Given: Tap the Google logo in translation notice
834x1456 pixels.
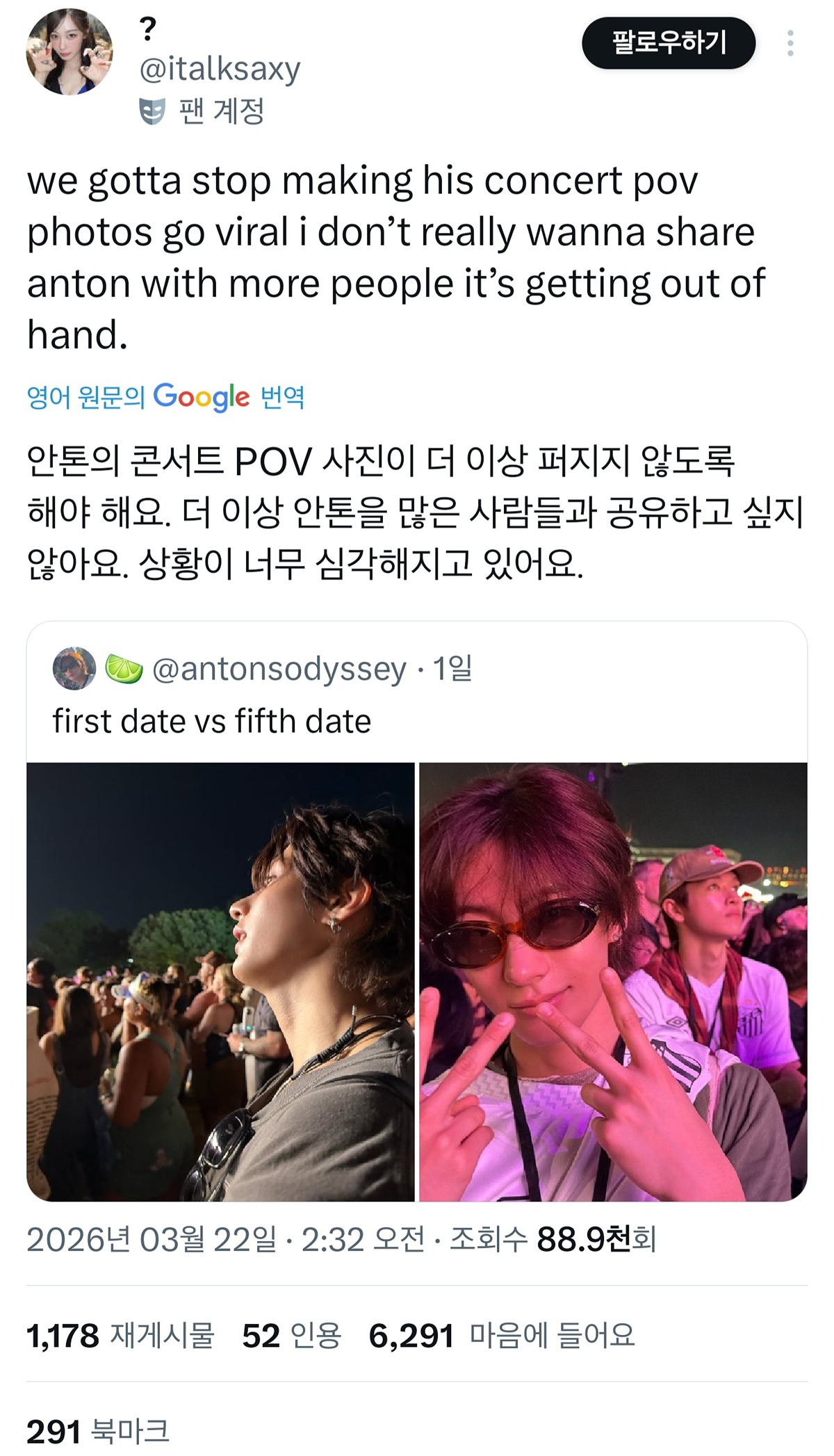Looking at the screenshot, I should (x=201, y=398).
